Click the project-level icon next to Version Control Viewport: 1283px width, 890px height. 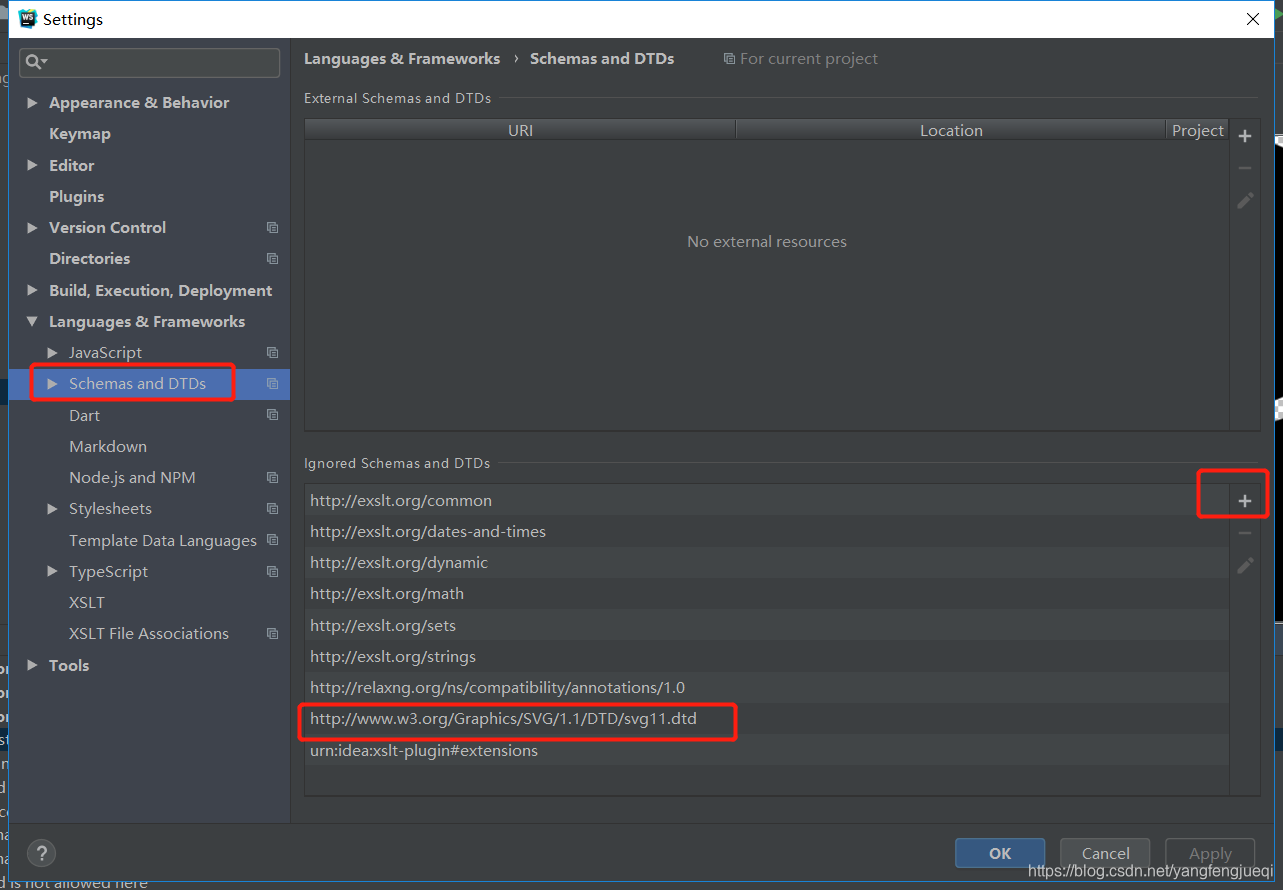pos(272,227)
